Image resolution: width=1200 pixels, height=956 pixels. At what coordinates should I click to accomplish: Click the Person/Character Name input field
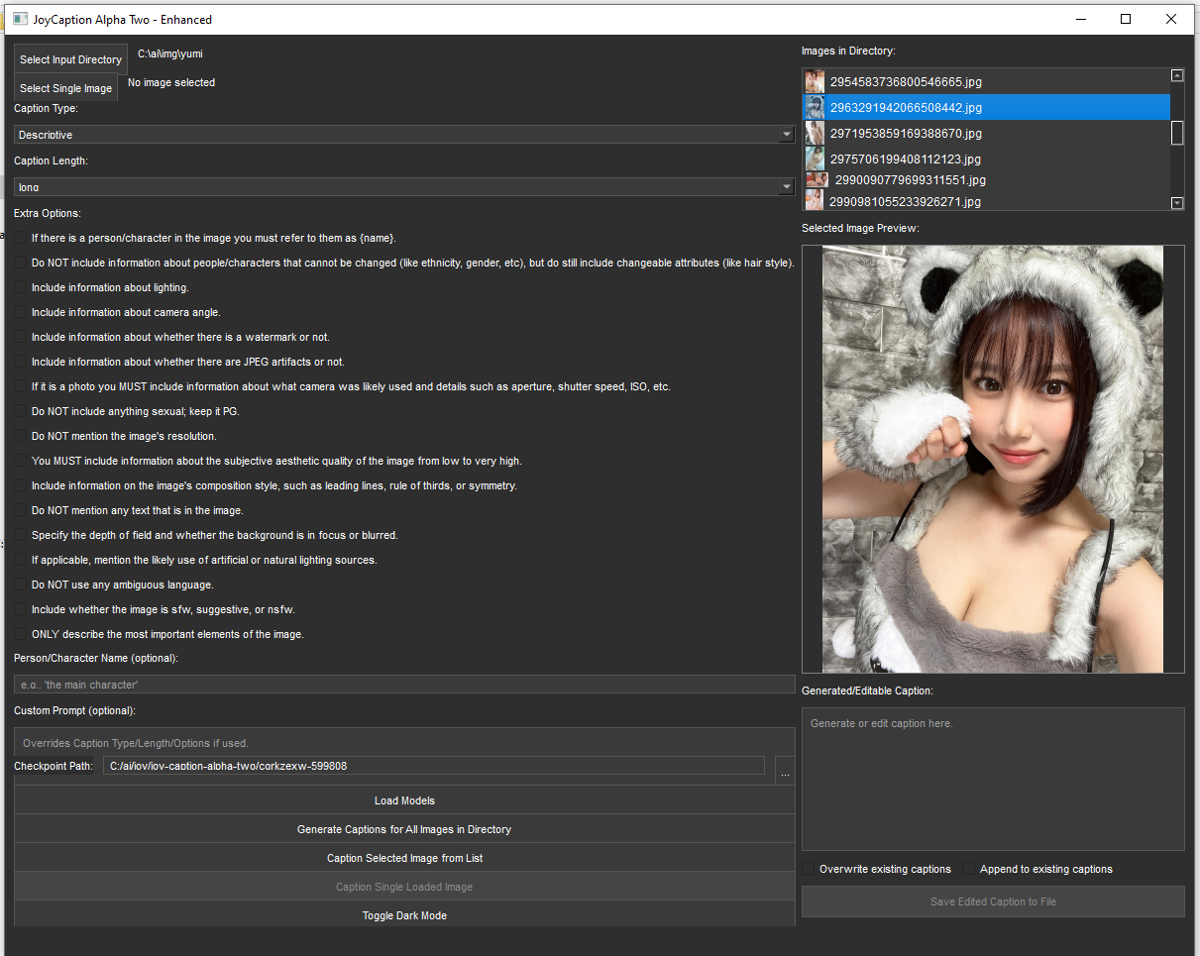tap(400, 684)
